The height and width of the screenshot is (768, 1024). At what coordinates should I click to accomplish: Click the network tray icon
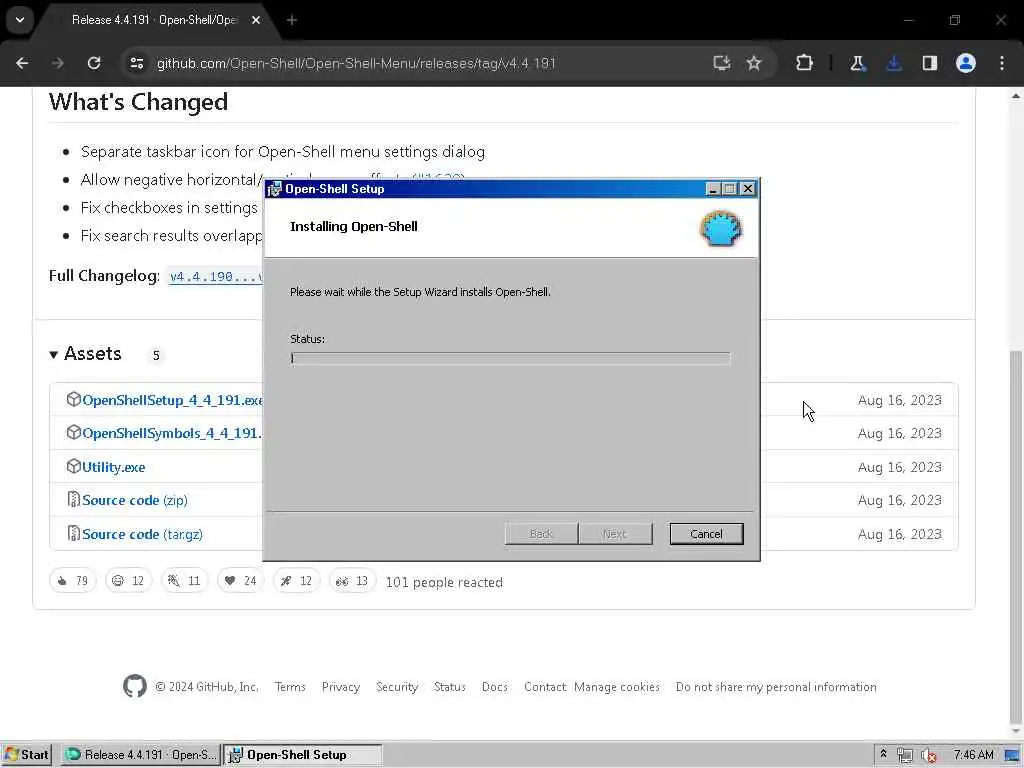[x=904, y=756]
